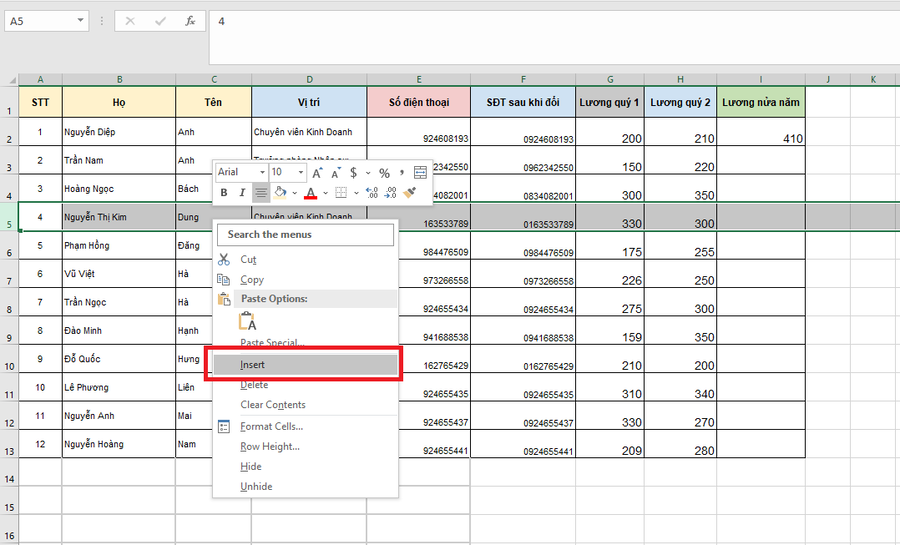Screen dimensions: 900x545
Task: Click the cell with value 410
Action: click(761, 132)
